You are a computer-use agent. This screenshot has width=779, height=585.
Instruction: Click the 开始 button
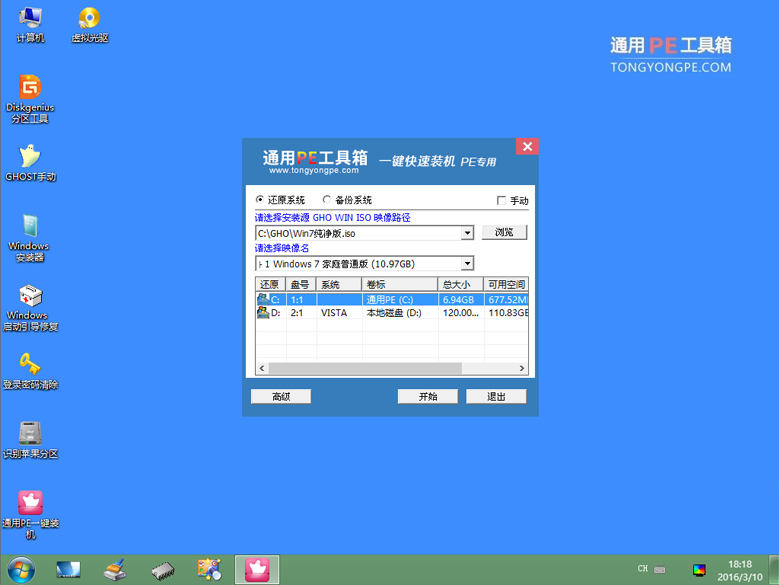pos(428,396)
